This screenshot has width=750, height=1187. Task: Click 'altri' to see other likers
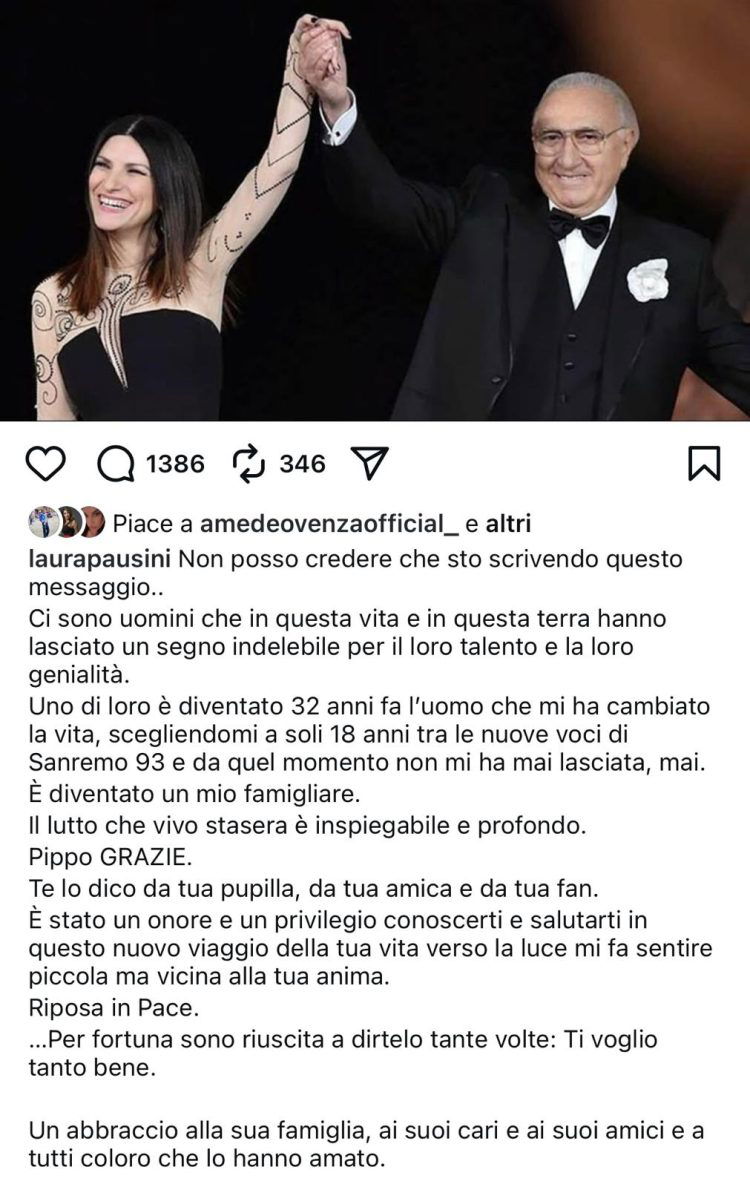coord(508,523)
